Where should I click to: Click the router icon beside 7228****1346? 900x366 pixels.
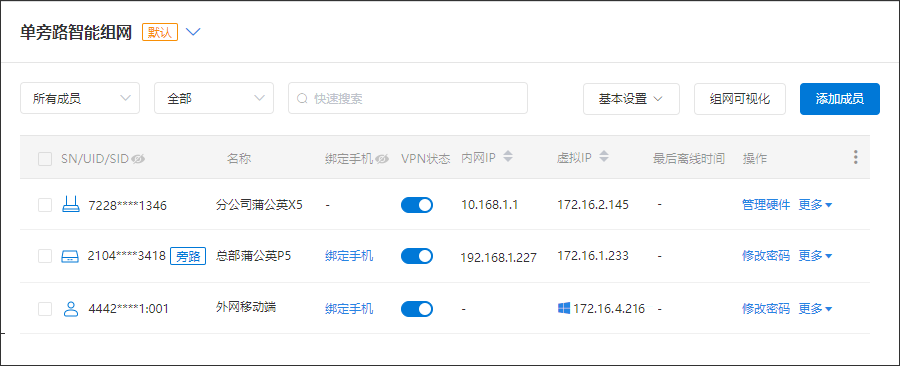pyautogui.click(x=70, y=204)
